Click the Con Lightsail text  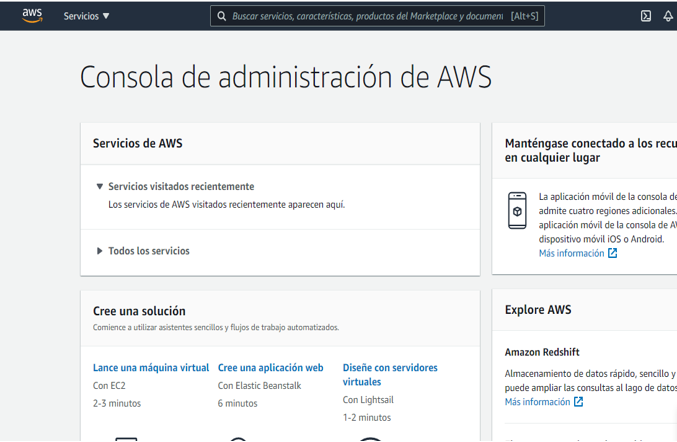point(368,400)
